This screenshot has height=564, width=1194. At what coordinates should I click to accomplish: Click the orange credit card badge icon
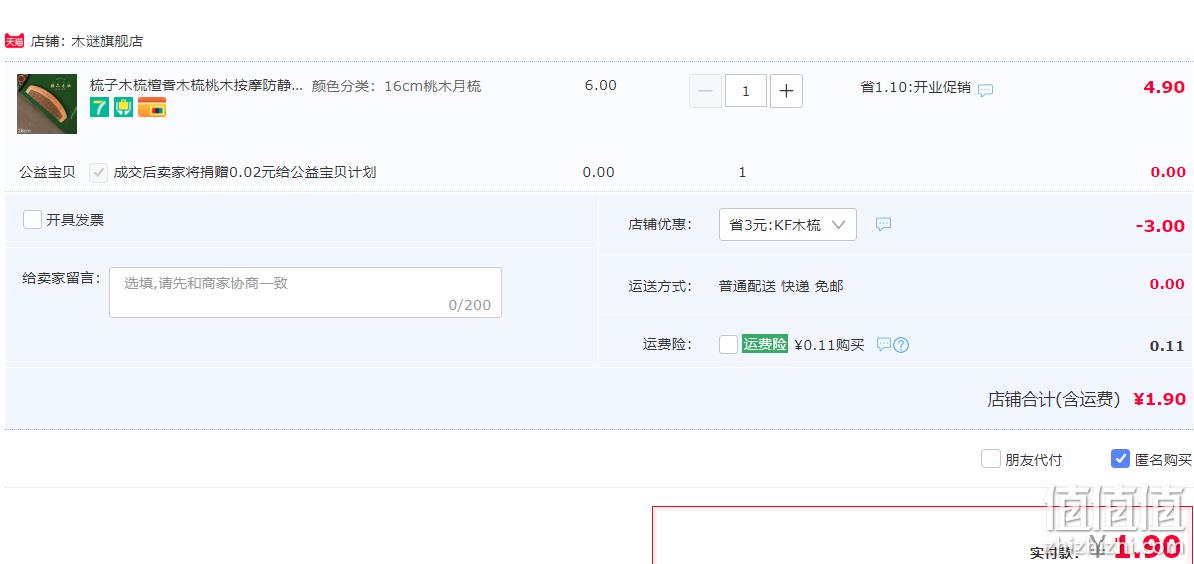[x=152, y=107]
